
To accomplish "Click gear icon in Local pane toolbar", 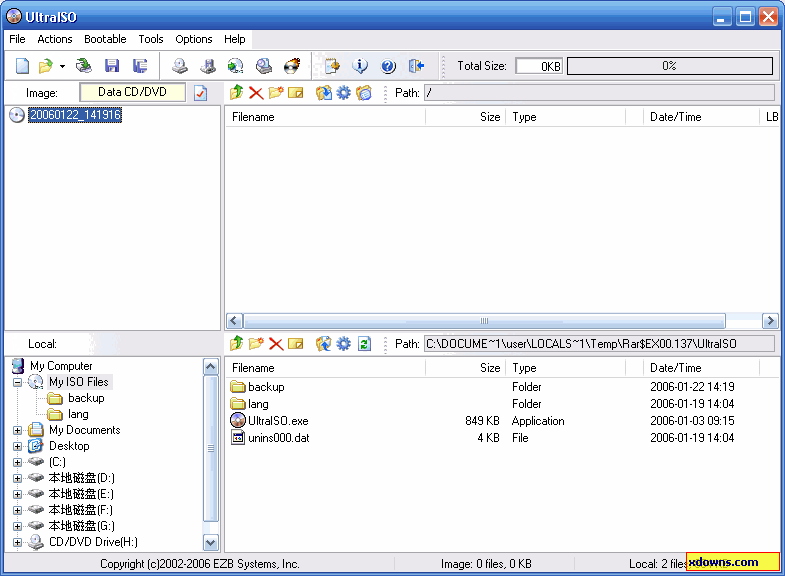I will point(343,344).
